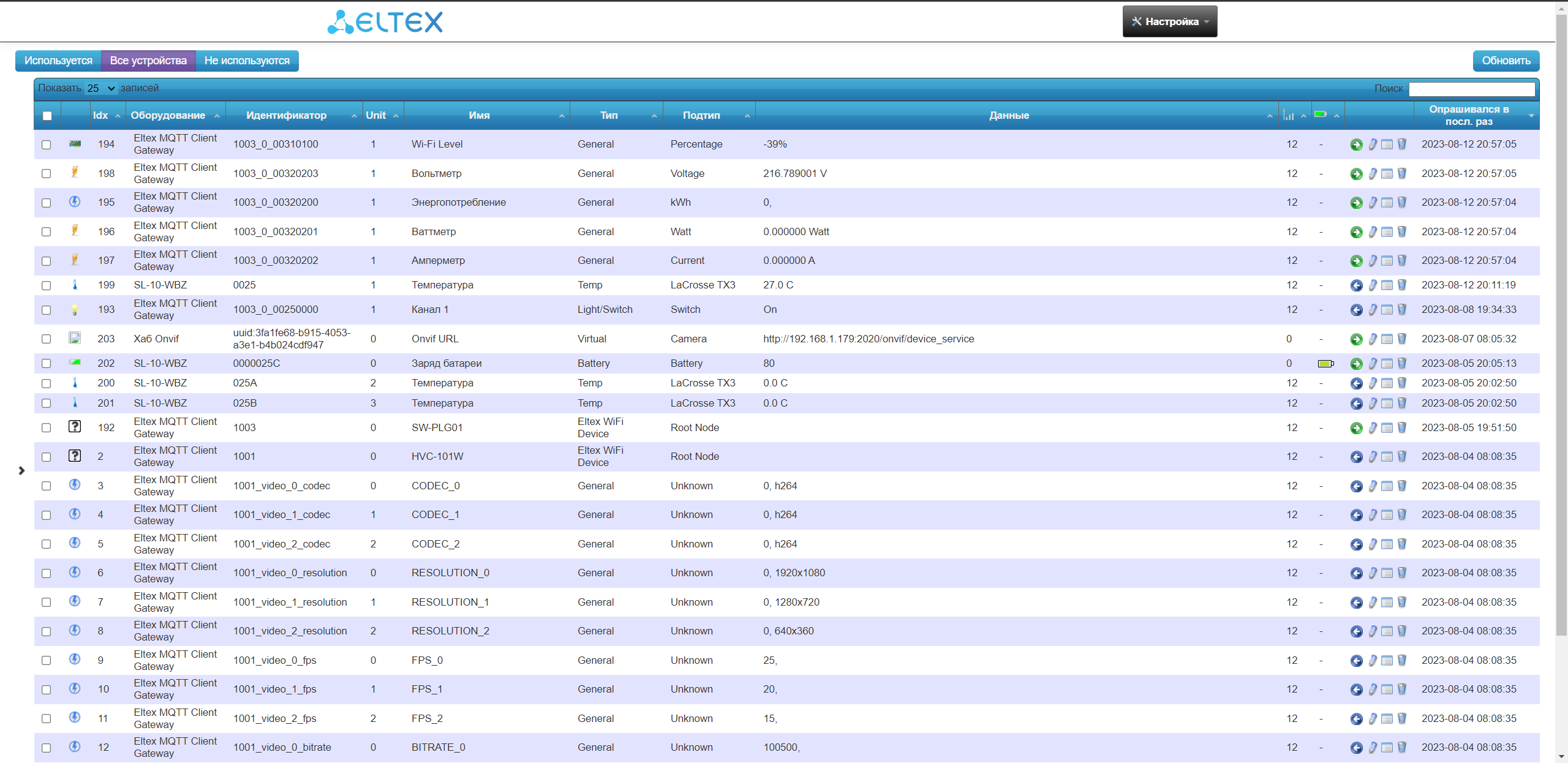Click question-mark icon for SW-PLG01 row

click(75, 427)
